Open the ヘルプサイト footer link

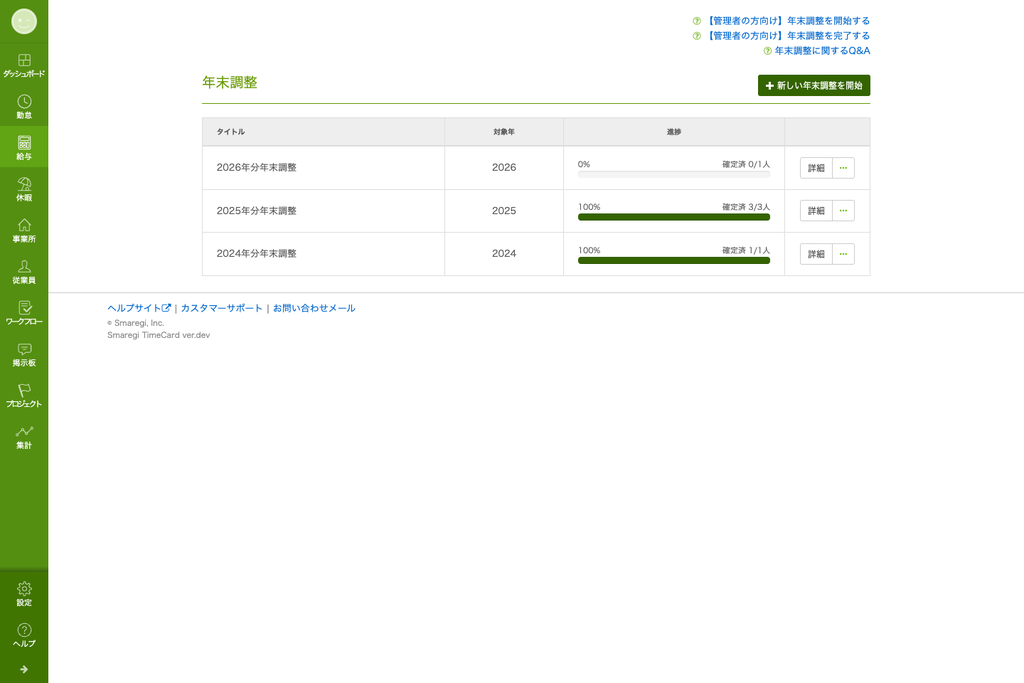139,308
